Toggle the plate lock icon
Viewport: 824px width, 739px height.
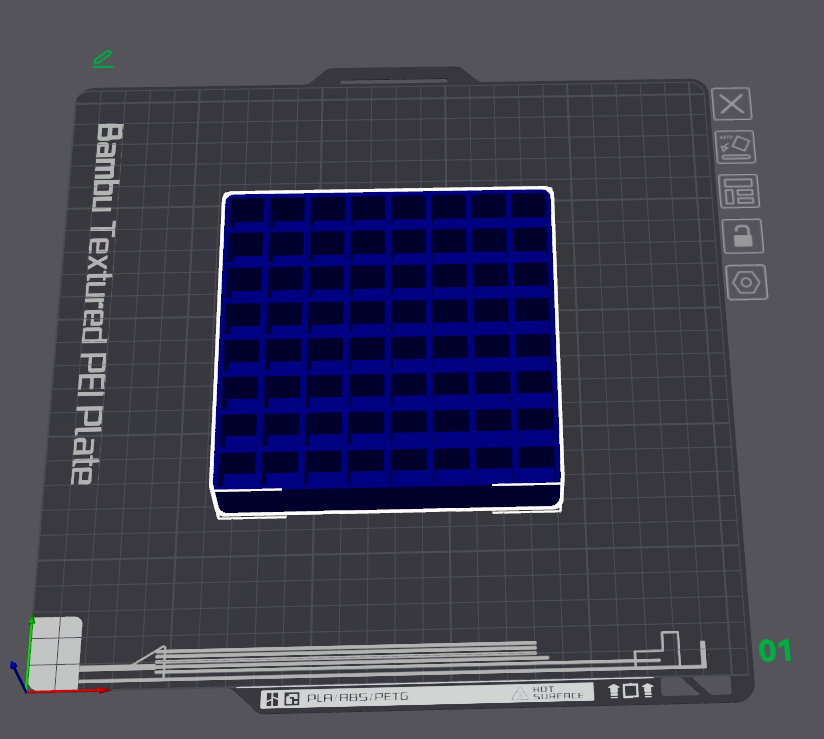(743, 236)
